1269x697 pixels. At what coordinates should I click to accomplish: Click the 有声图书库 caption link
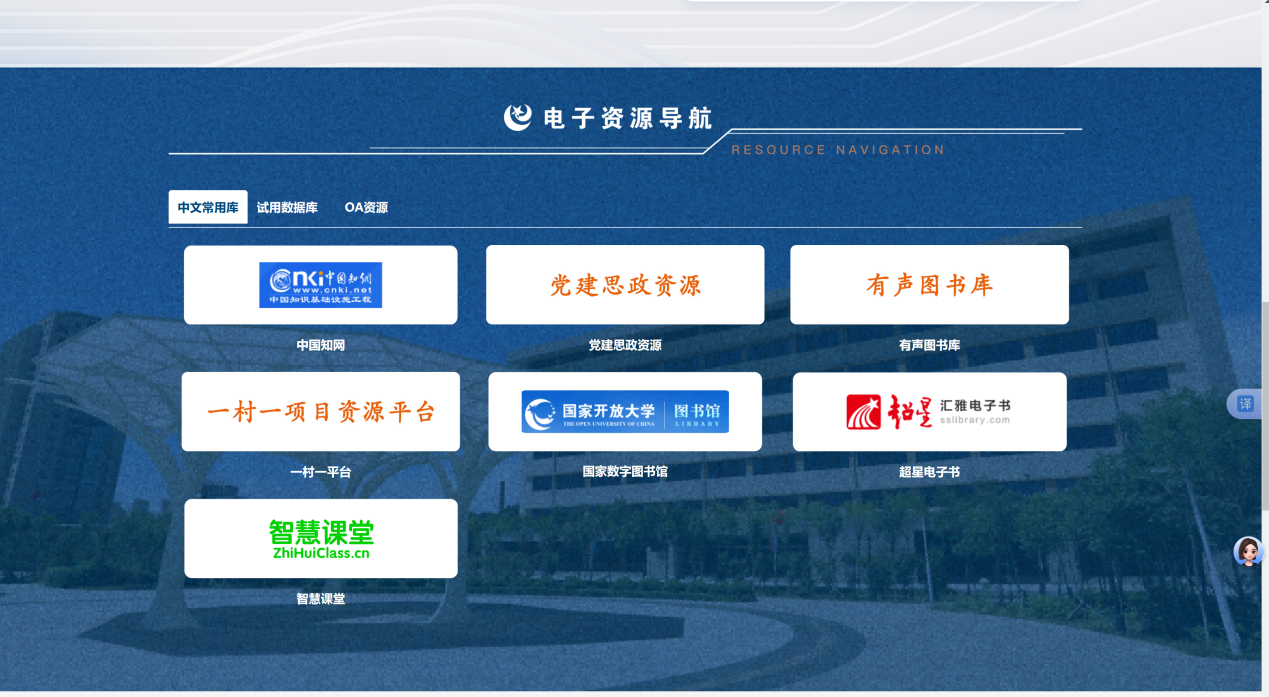click(x=929, y=345)
